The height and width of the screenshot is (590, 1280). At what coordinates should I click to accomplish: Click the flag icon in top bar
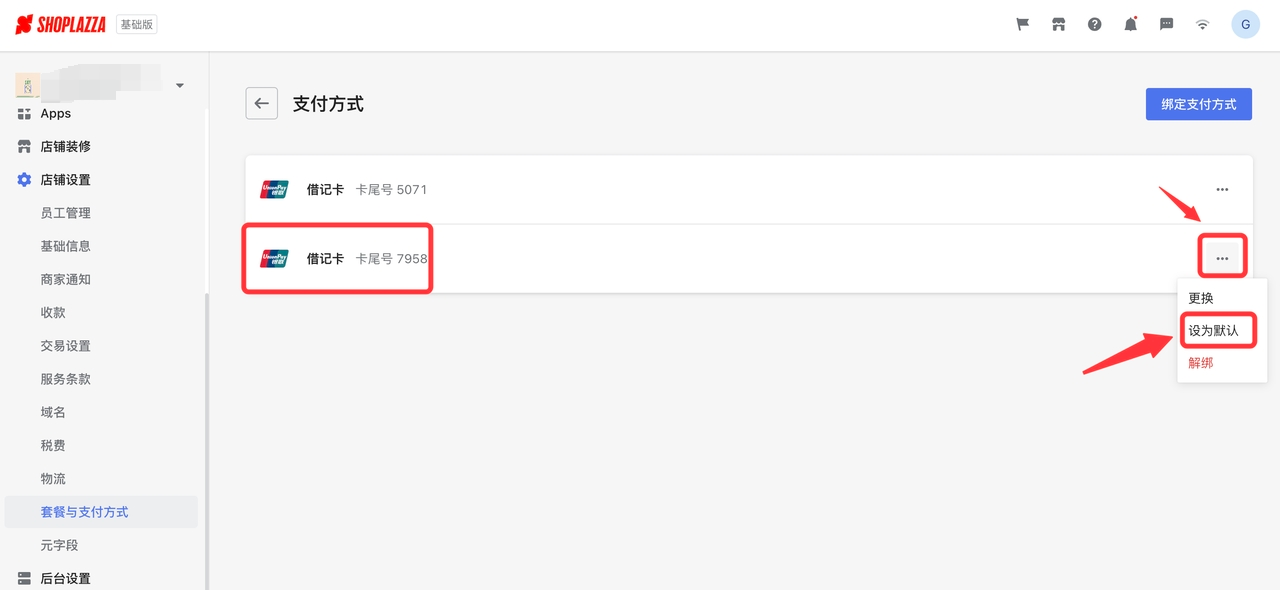tap(1023, 25)
